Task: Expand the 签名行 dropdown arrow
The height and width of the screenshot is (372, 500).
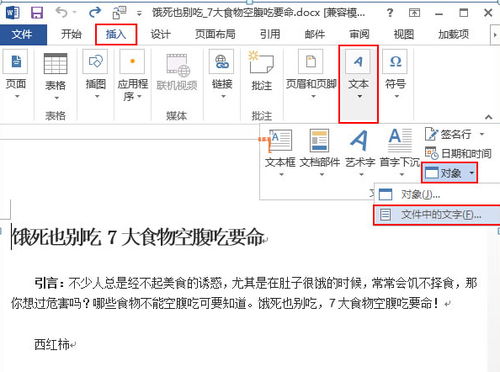Action: pyautogui.click(x=482, y=134)
